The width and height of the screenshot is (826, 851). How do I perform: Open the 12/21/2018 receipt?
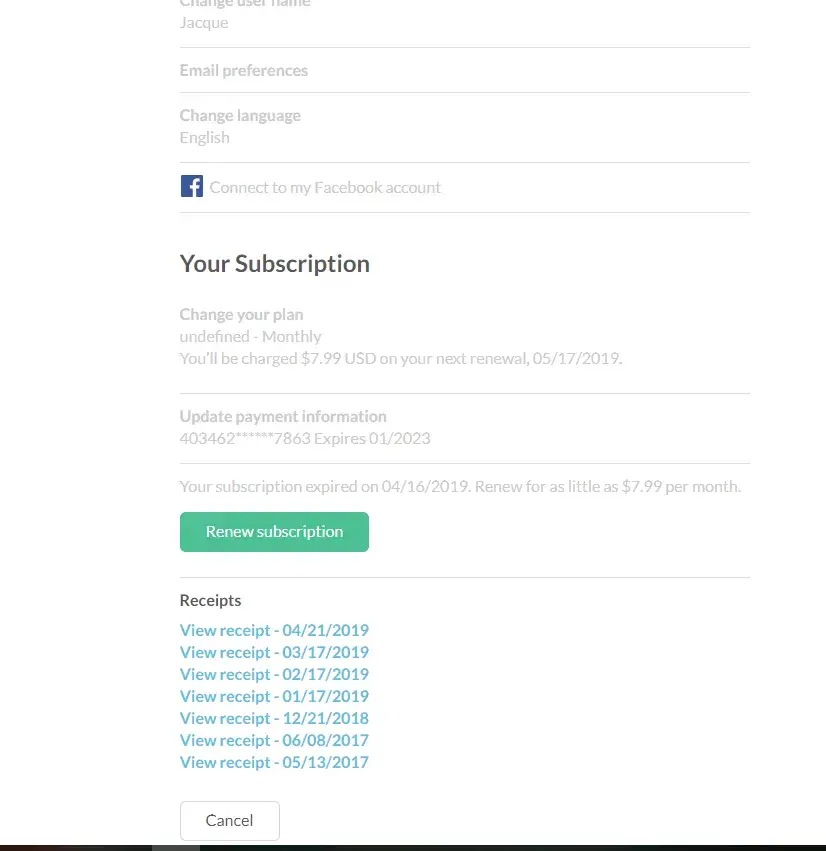tap(274, 718)
